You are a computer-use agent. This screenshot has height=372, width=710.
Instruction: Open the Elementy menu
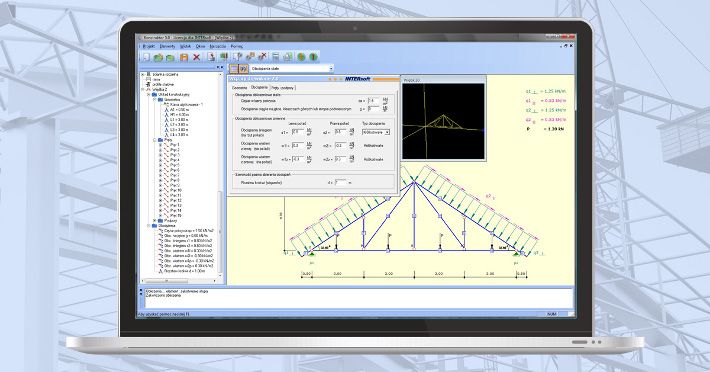coord(167,46)
